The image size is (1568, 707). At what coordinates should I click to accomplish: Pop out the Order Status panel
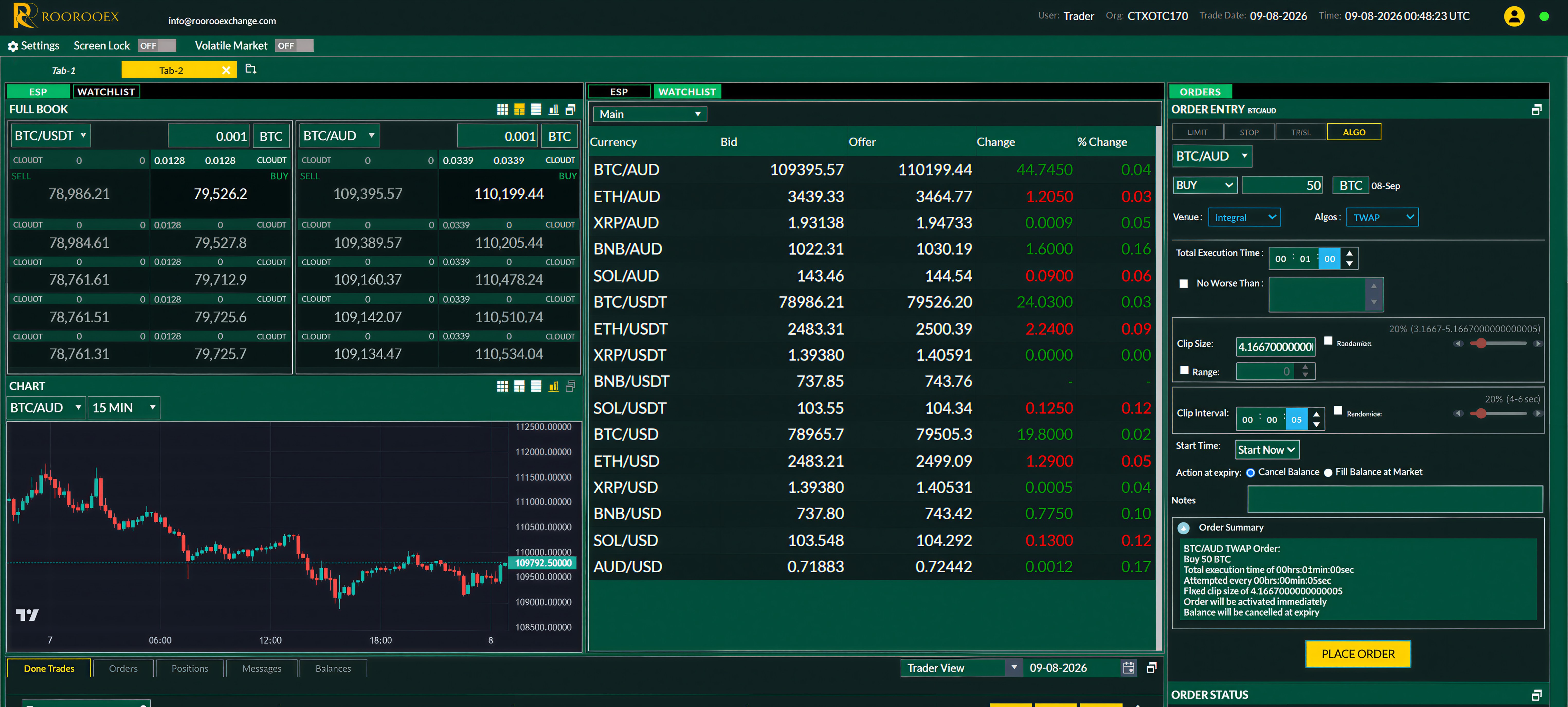[1536, 695]
